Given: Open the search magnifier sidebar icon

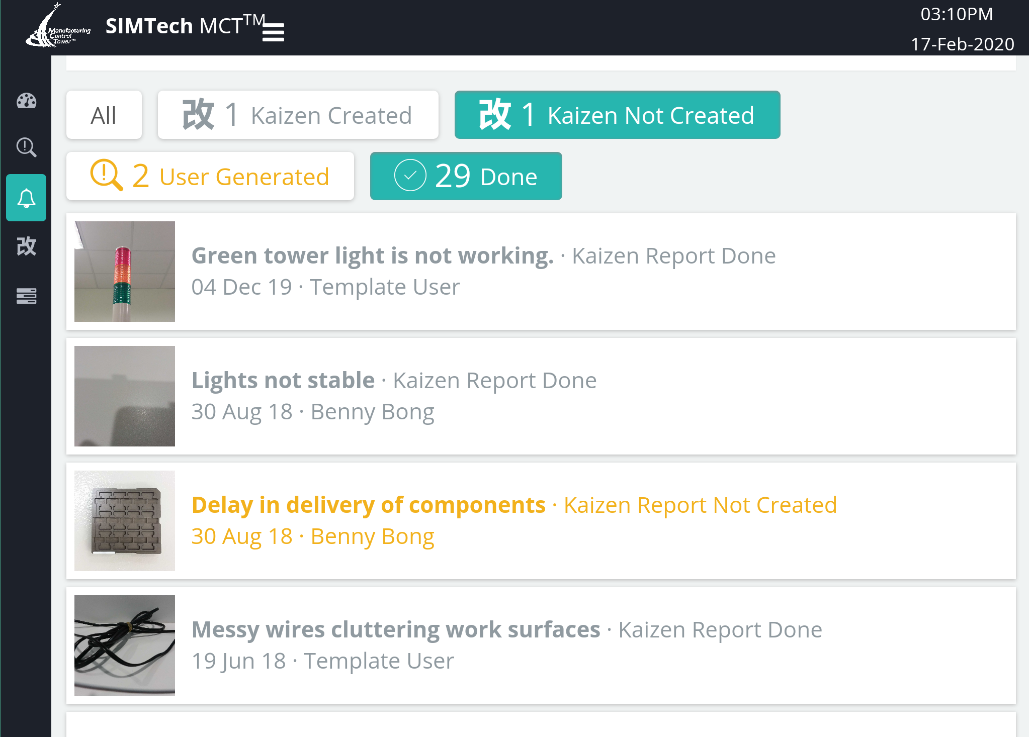Looking at the screenshot, I should [26, 148].
